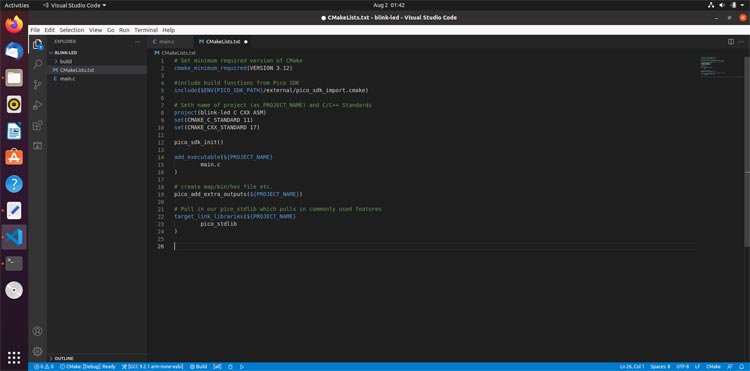Click the LF end-of-line indicator
Image resolution: width=750 pixels, height=371 pixels.
click(x=698, y=367)
